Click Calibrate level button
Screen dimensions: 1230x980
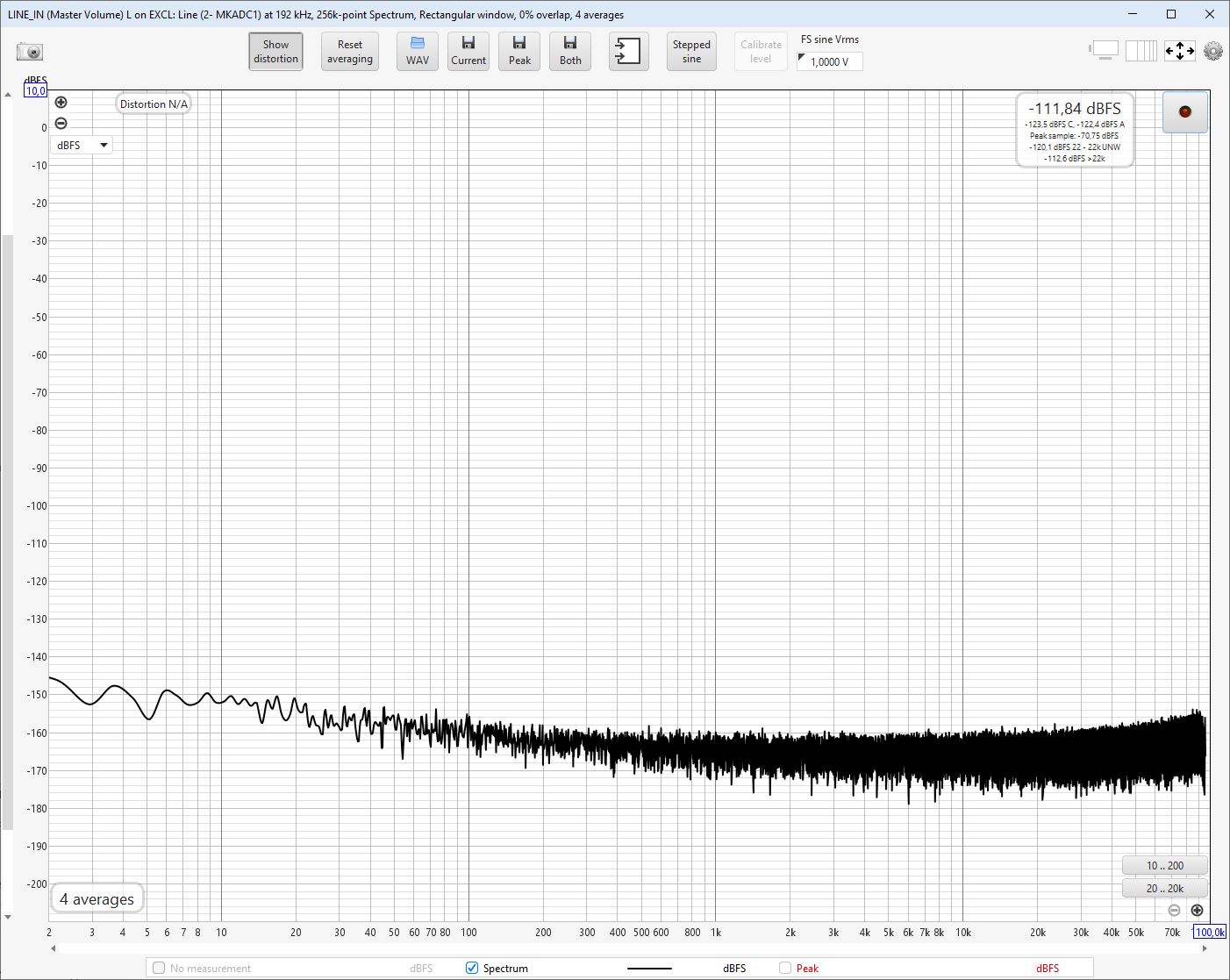coord(761,52)
